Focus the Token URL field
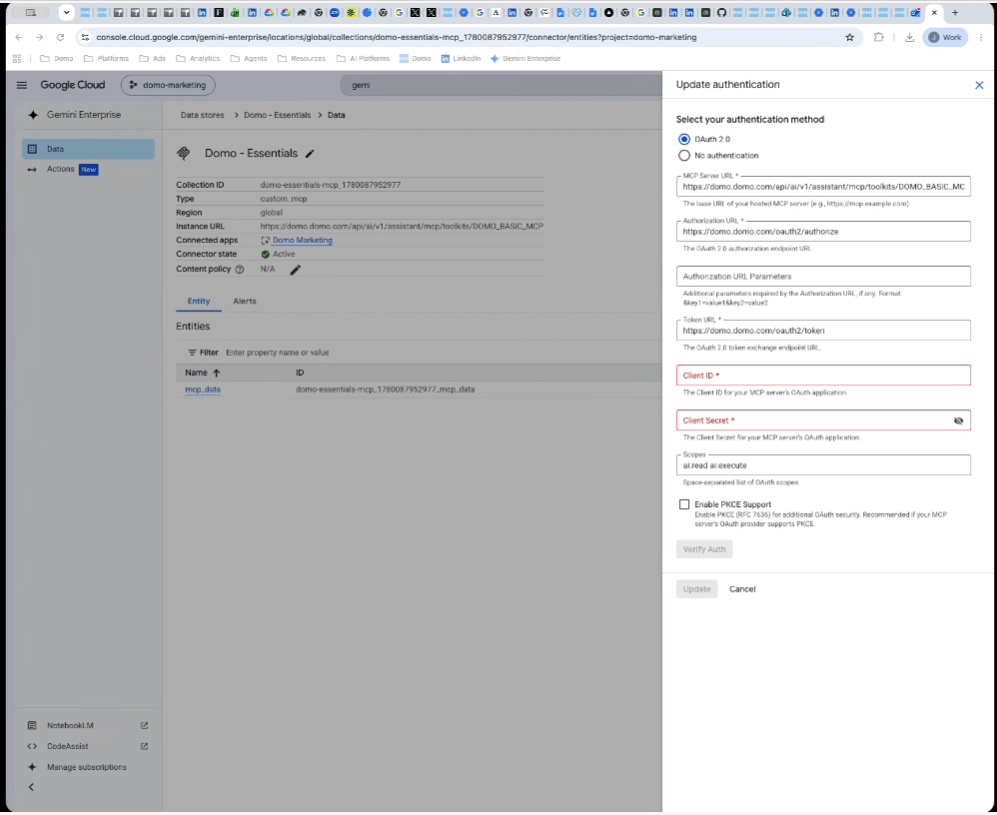Viewport: 997px width, 815px height. point(823,331)
